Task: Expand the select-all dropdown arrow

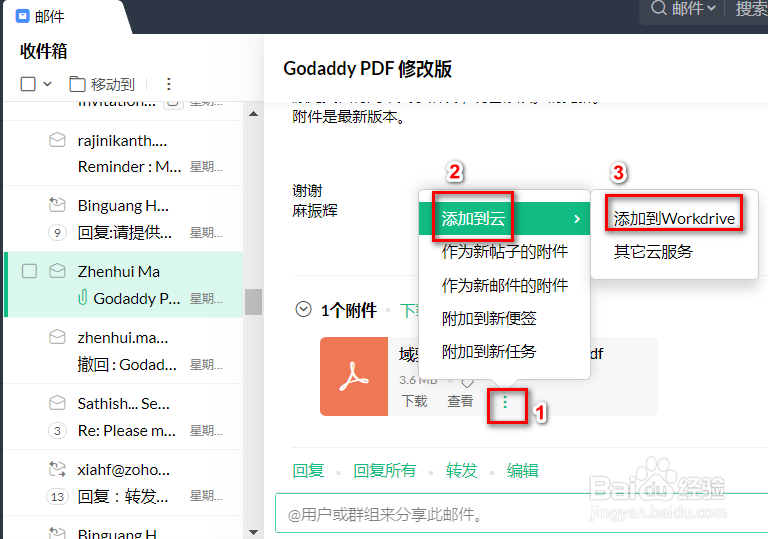Action: 48,84
